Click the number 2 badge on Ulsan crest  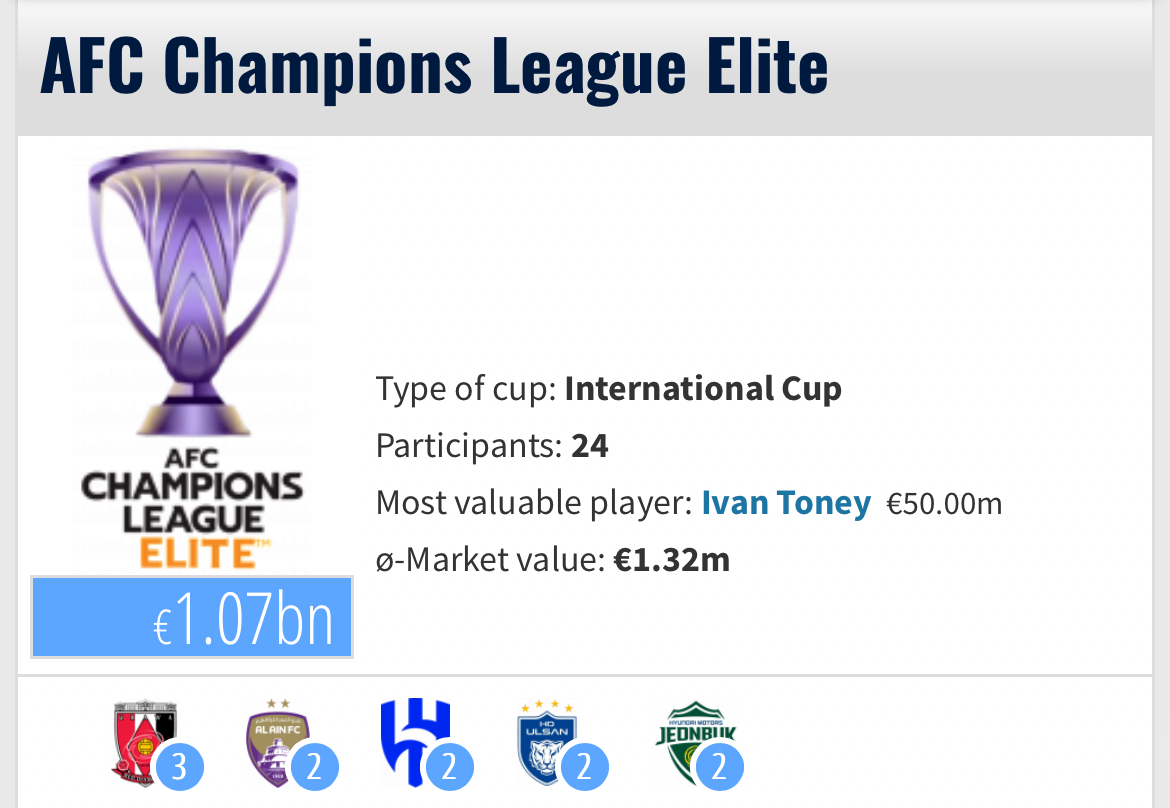pyautogui.click(x=584, y=768)
